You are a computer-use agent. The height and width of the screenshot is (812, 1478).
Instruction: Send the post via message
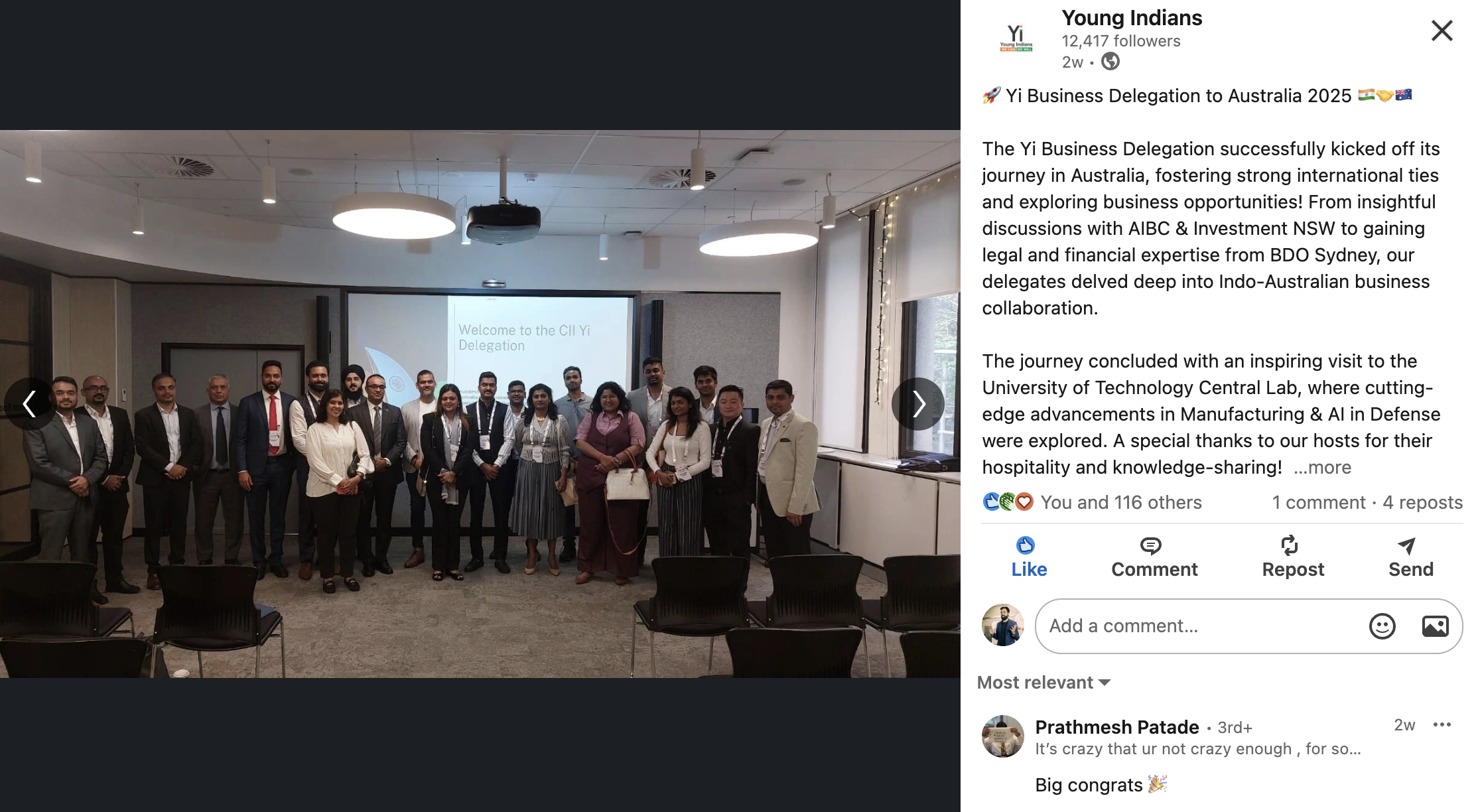[x=1410, y=557]
